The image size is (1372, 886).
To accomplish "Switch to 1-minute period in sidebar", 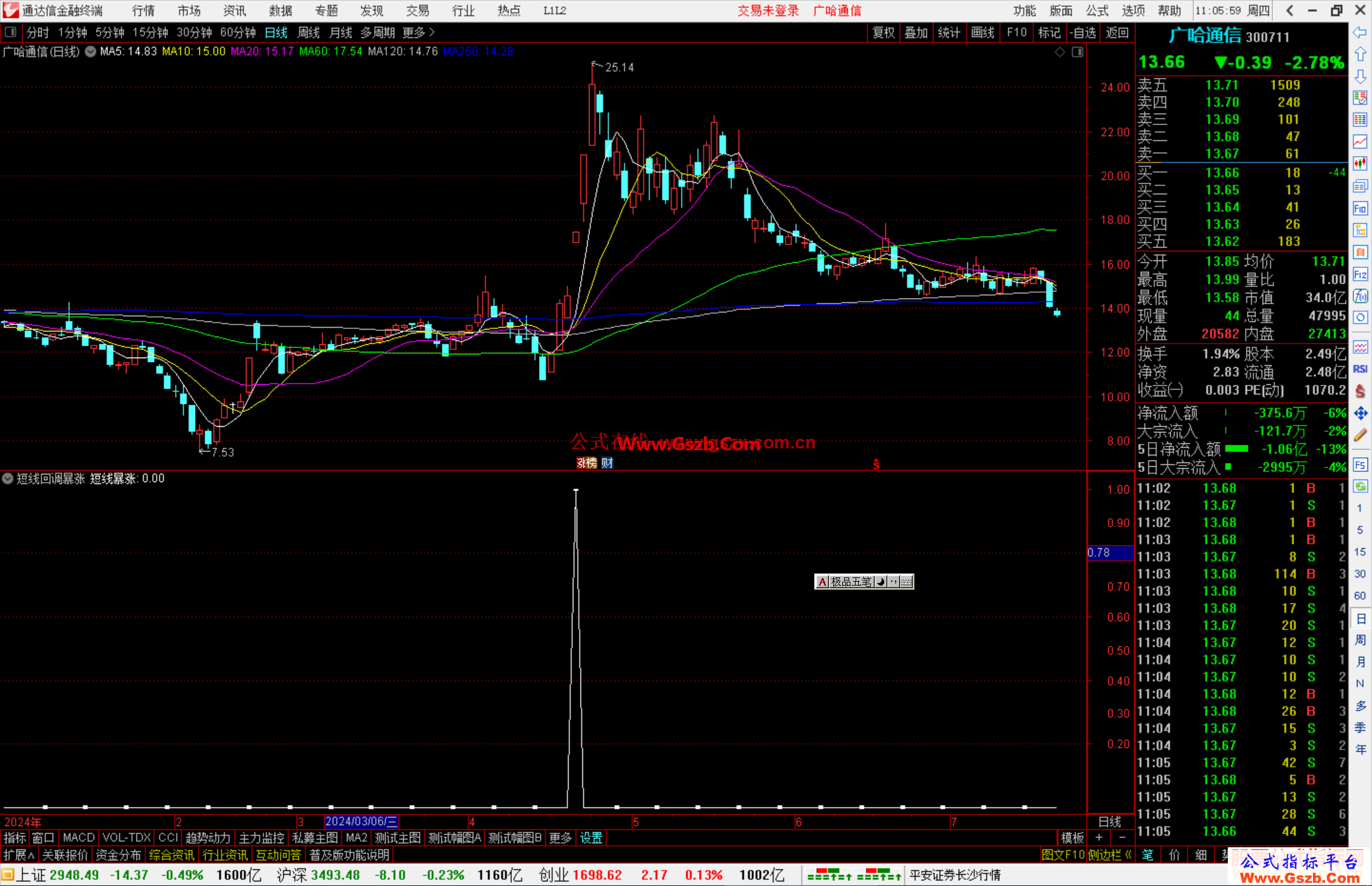I will click(1359, 508).
